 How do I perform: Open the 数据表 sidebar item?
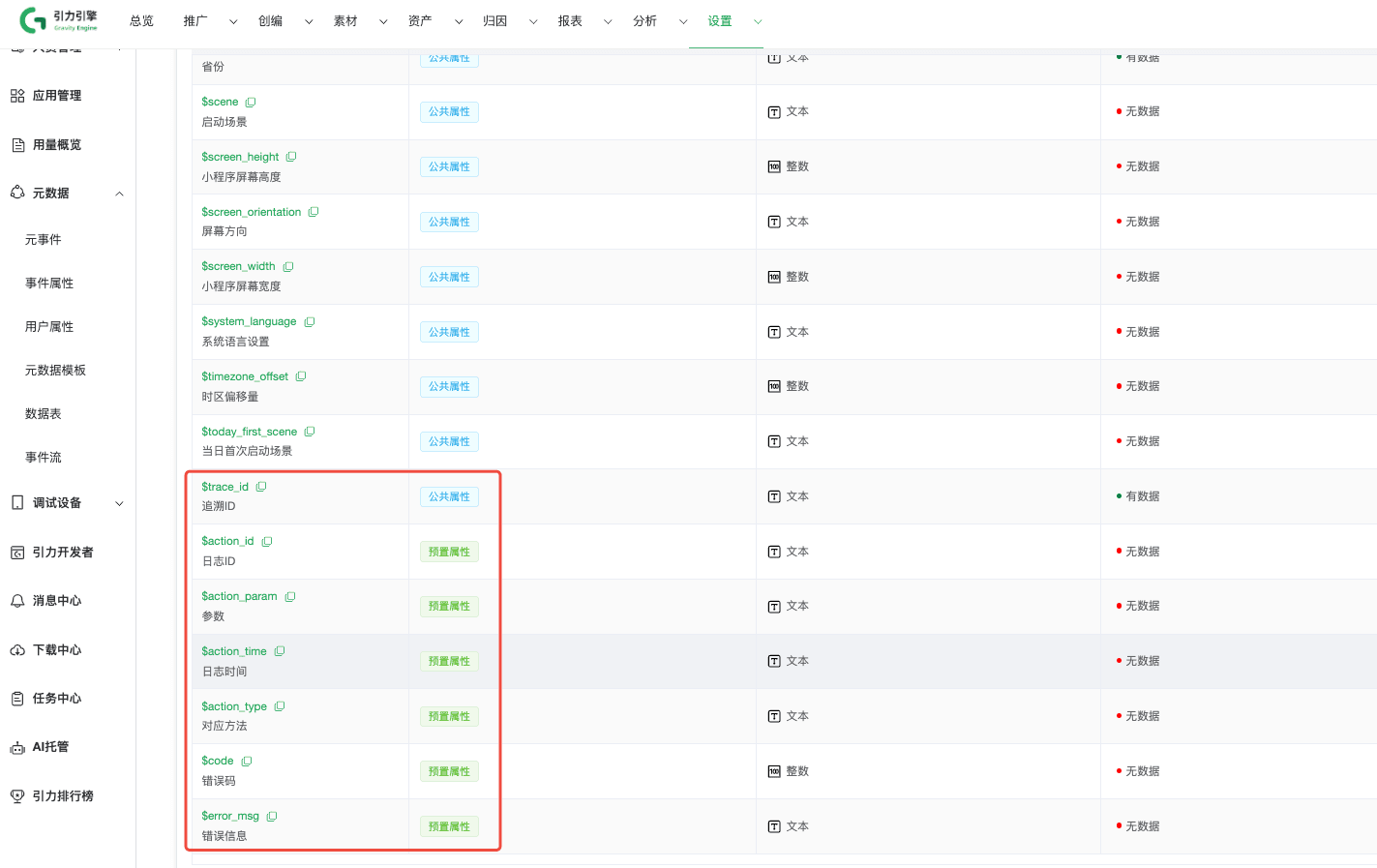pos(44,414)
